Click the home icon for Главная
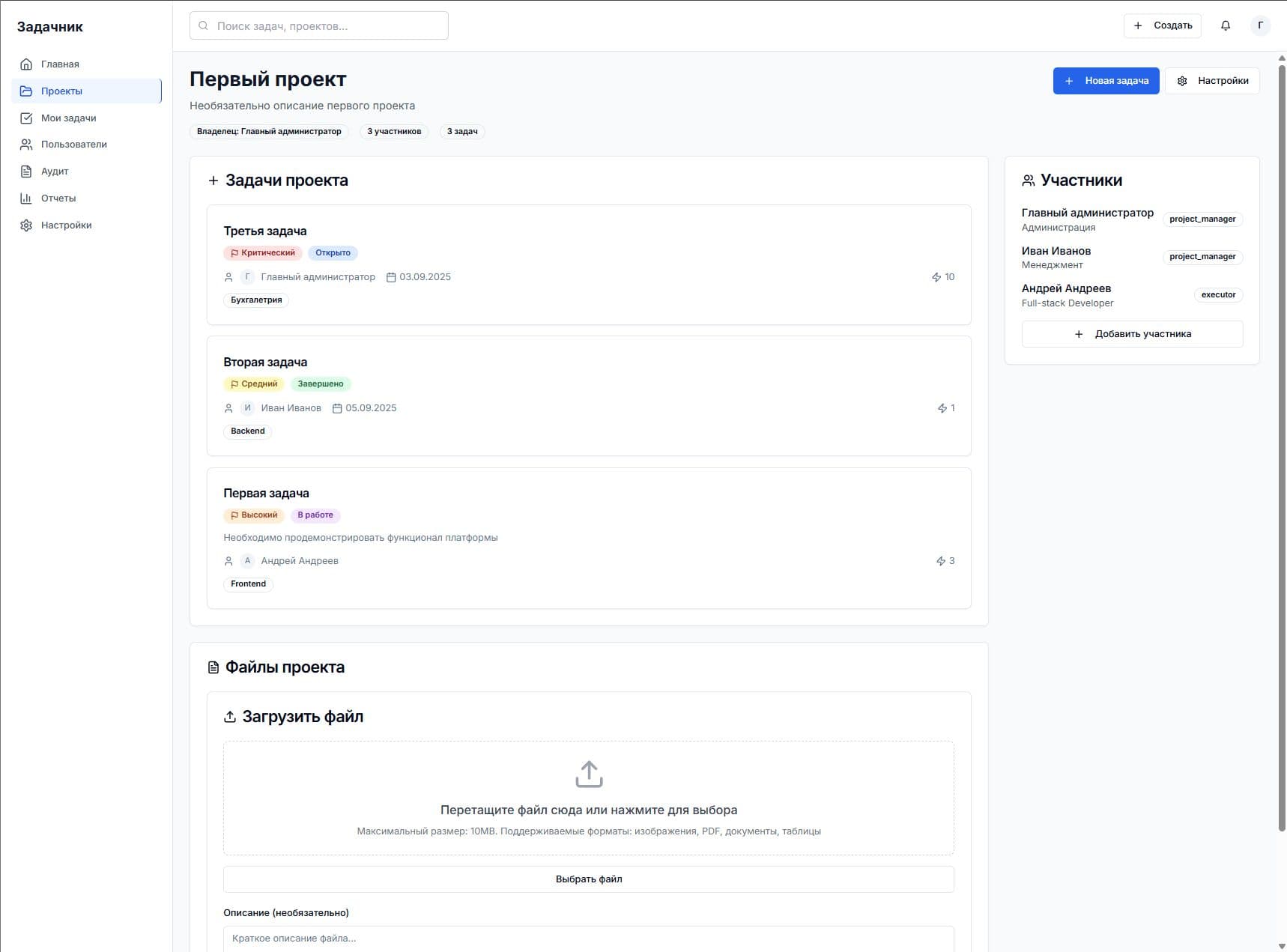1287x952 pixels. (x=26, y=64)
